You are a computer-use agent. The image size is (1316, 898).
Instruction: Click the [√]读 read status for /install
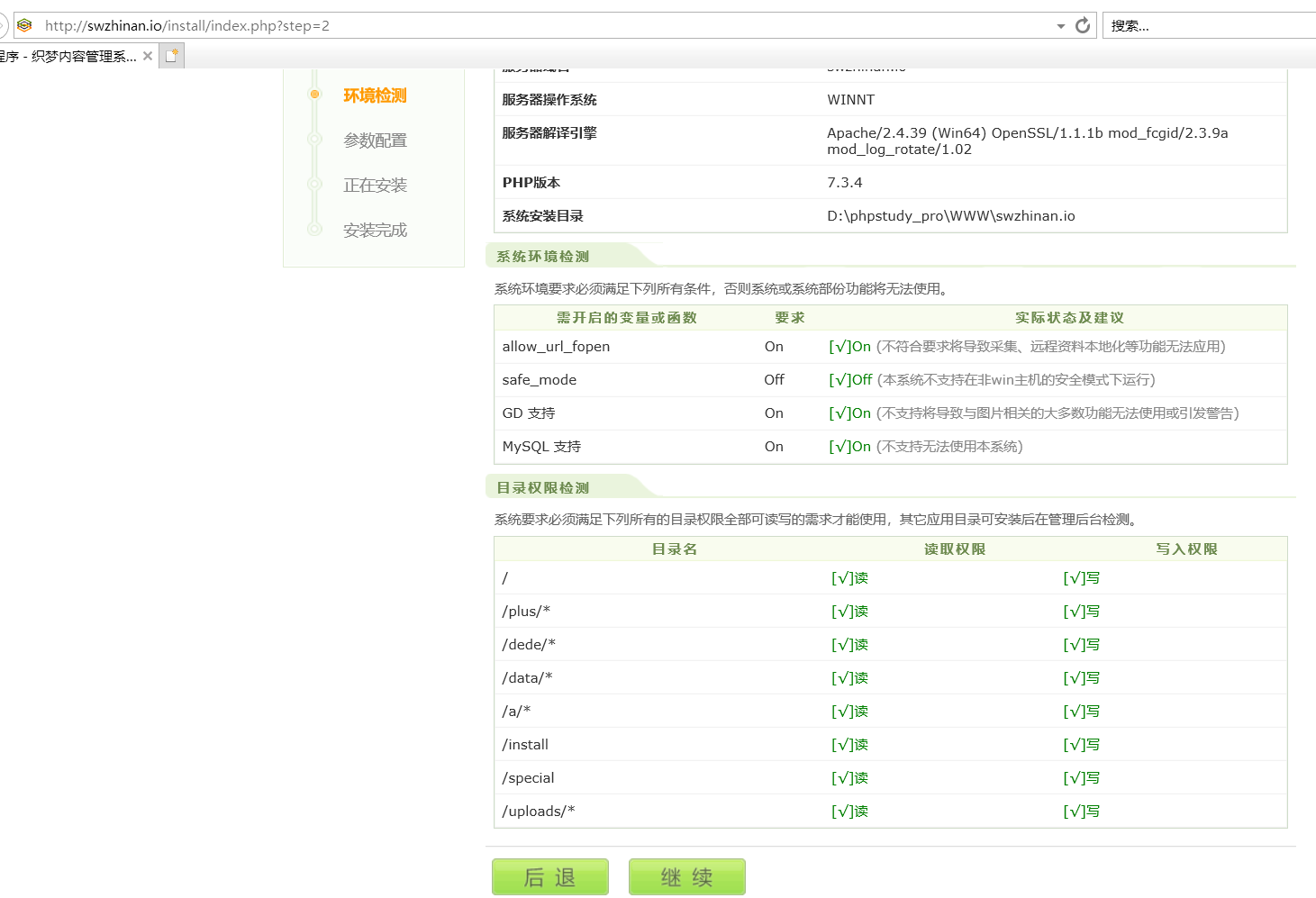[849, 745]
